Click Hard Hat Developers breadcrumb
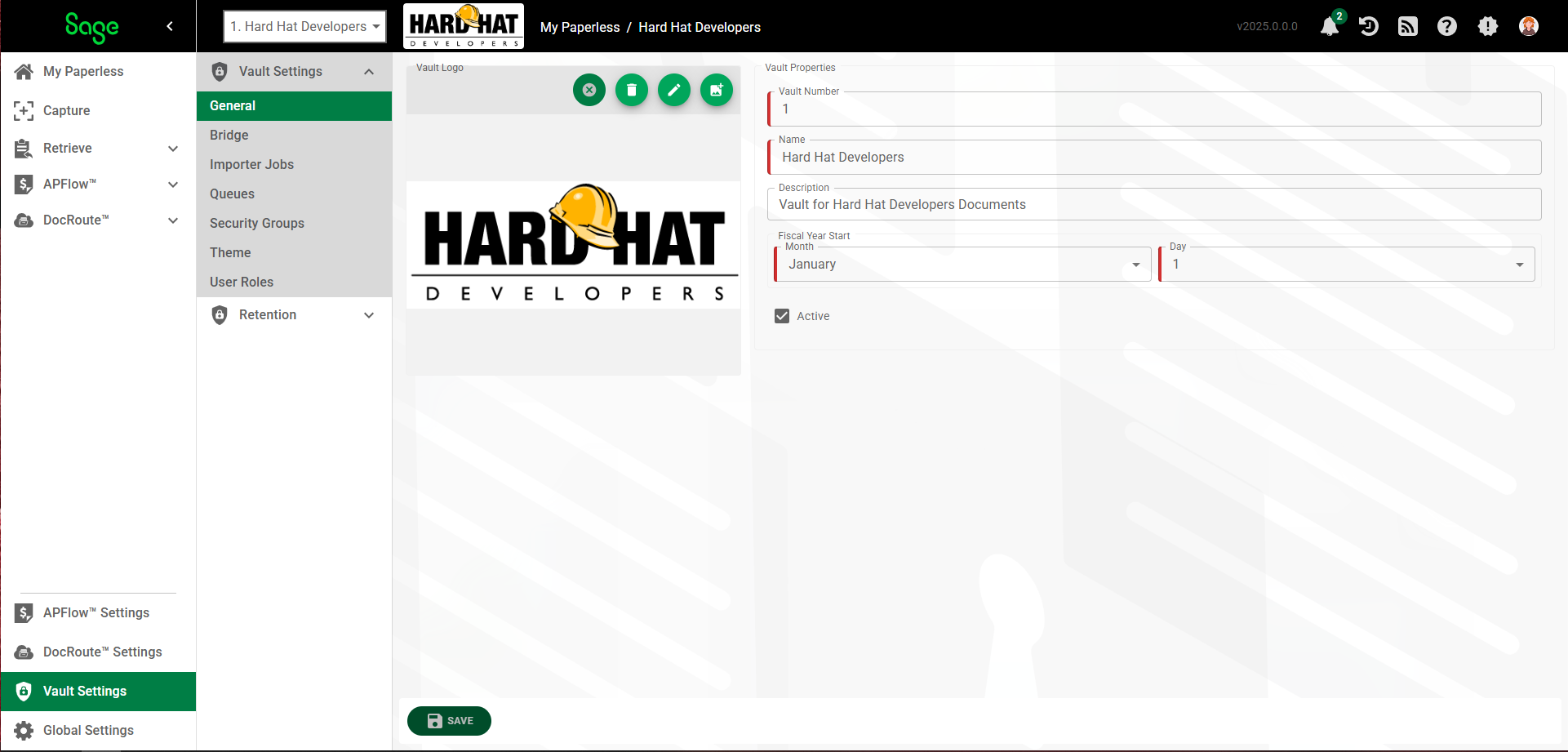Viewport: 1568px width, 752px height. 700,27
